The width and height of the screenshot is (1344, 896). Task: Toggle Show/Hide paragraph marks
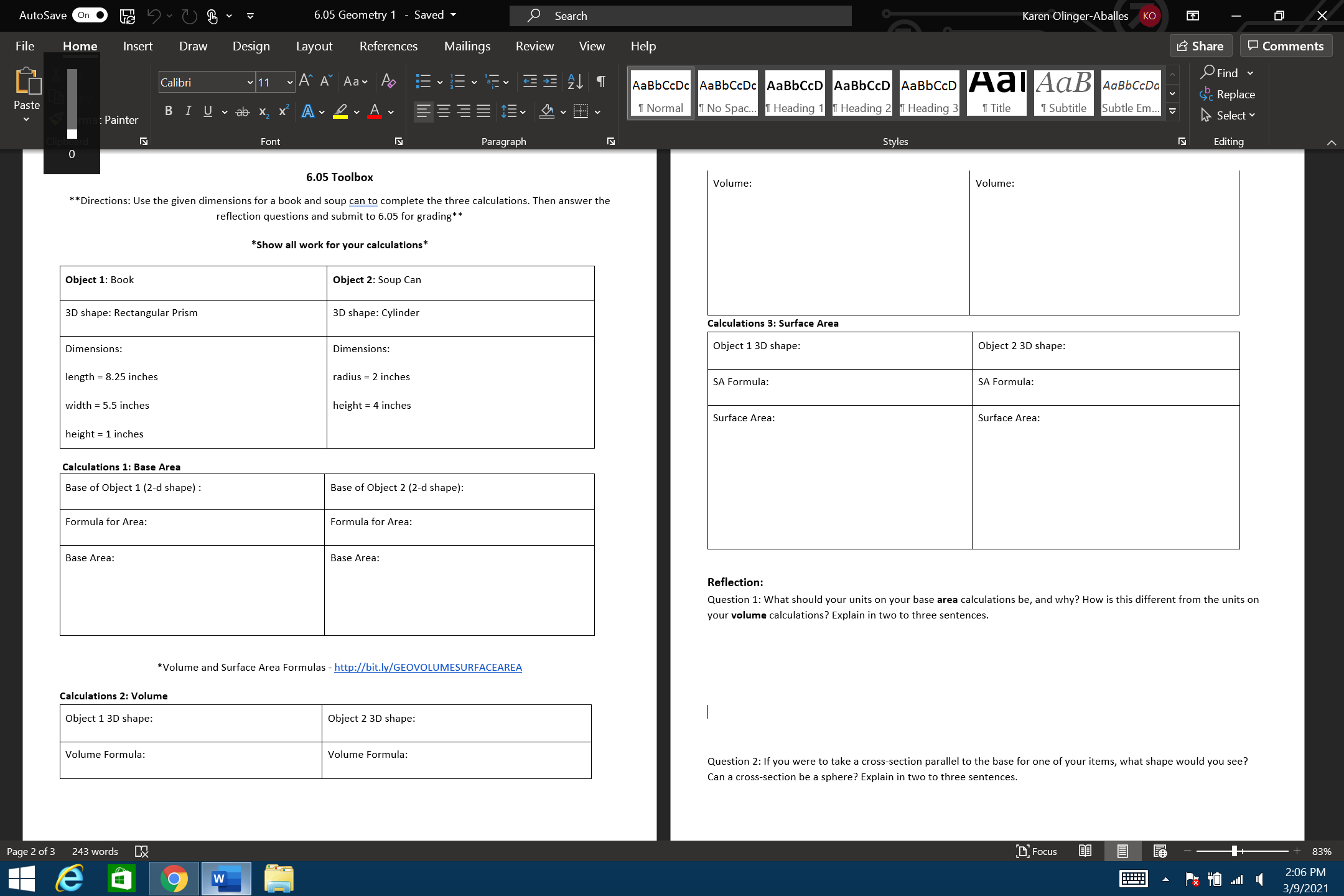point(600,82)
